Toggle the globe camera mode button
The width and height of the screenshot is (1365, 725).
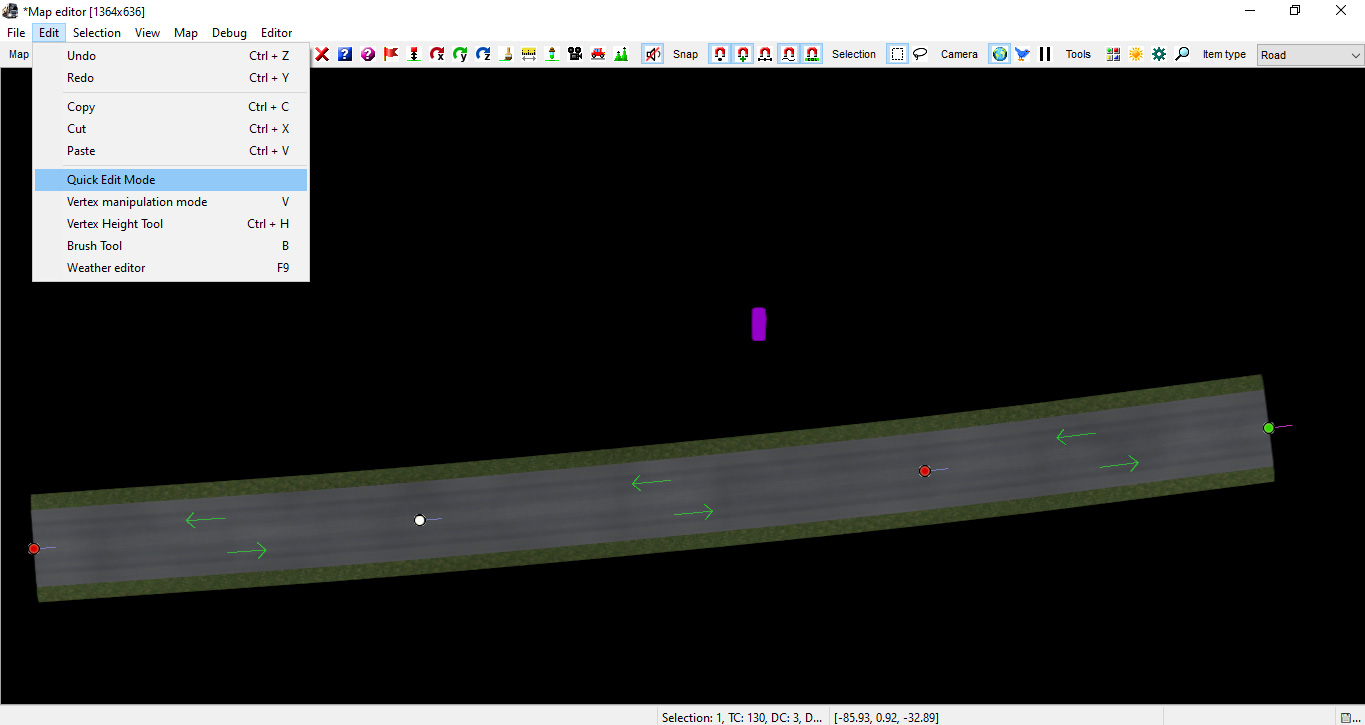pyautogui.click(x=999, y=54)
